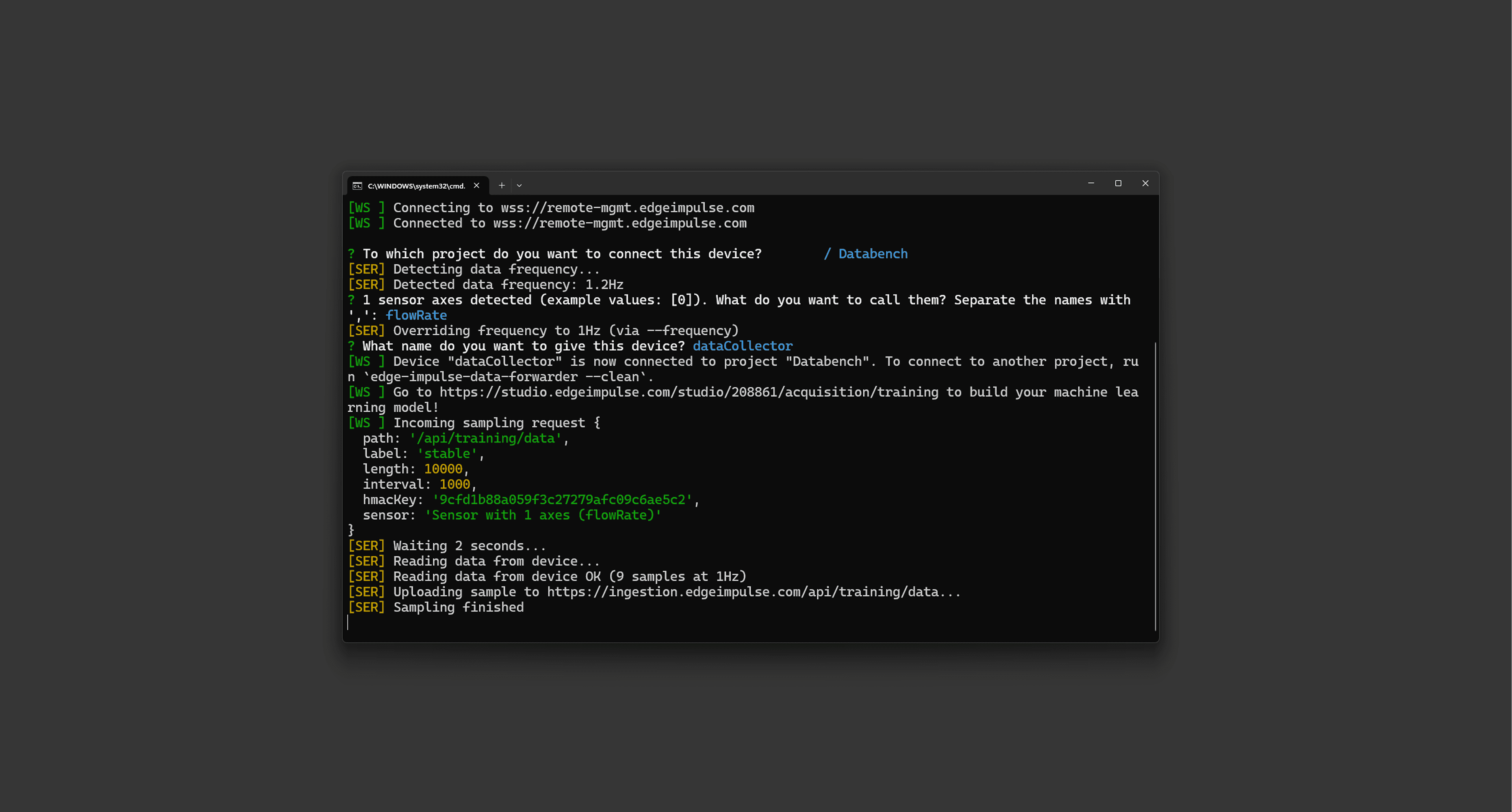Click the flowRate sensor axis name
Viewport: 1512px width, 812px height.
coord(416,315)
